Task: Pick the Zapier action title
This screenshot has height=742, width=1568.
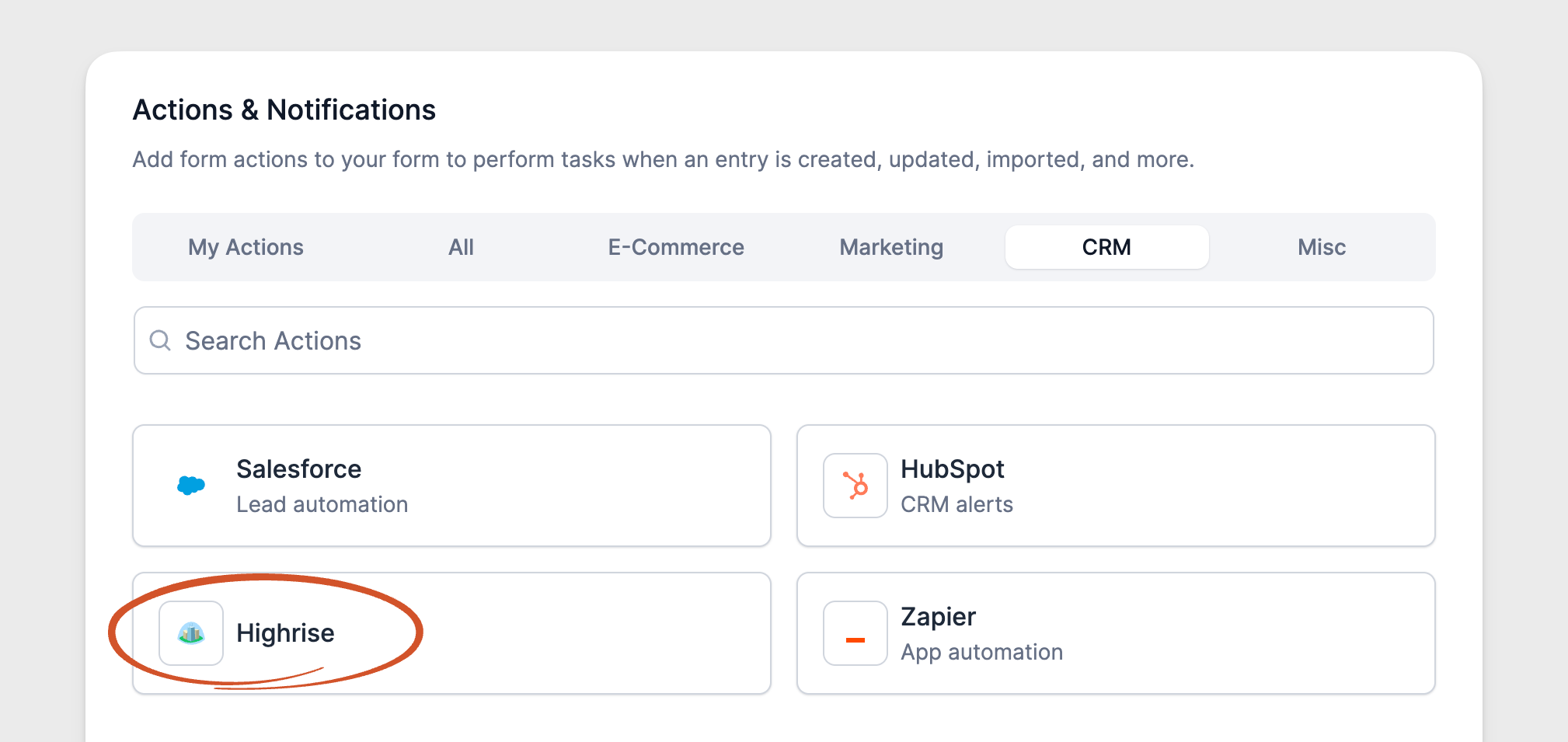Action: [938, 617]
